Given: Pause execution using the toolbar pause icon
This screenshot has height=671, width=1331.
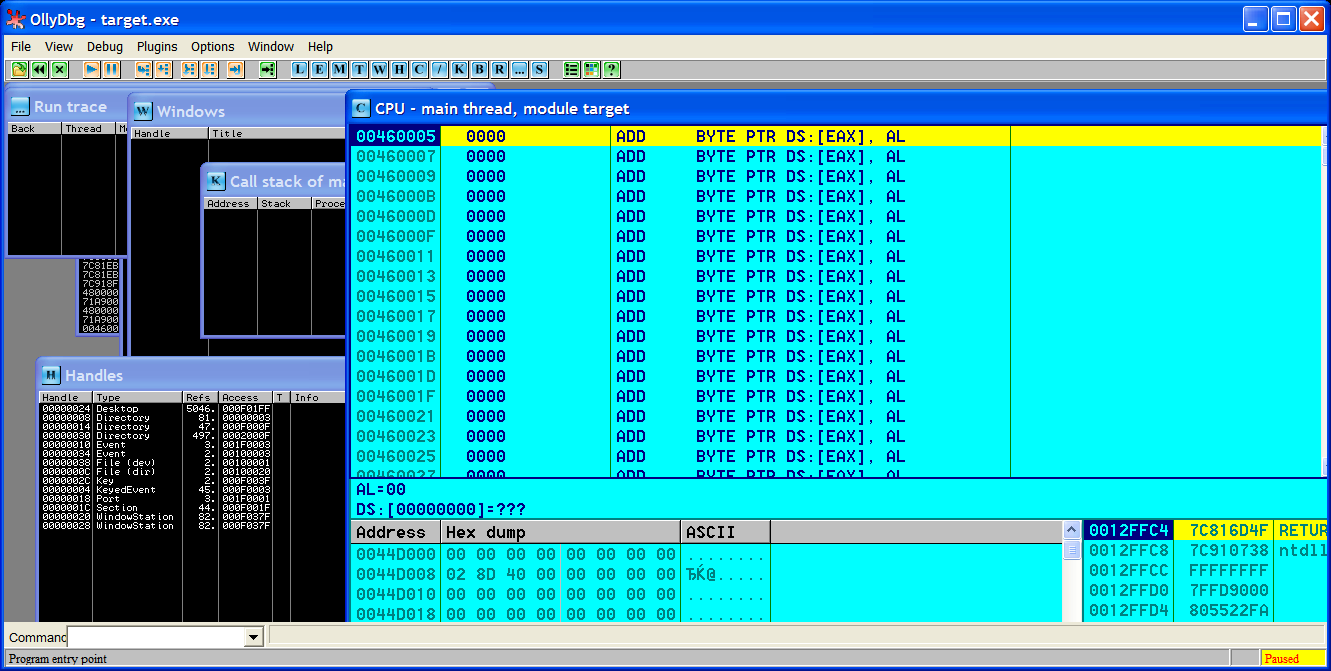Looking at the screenshot, I should click(111, 69).
